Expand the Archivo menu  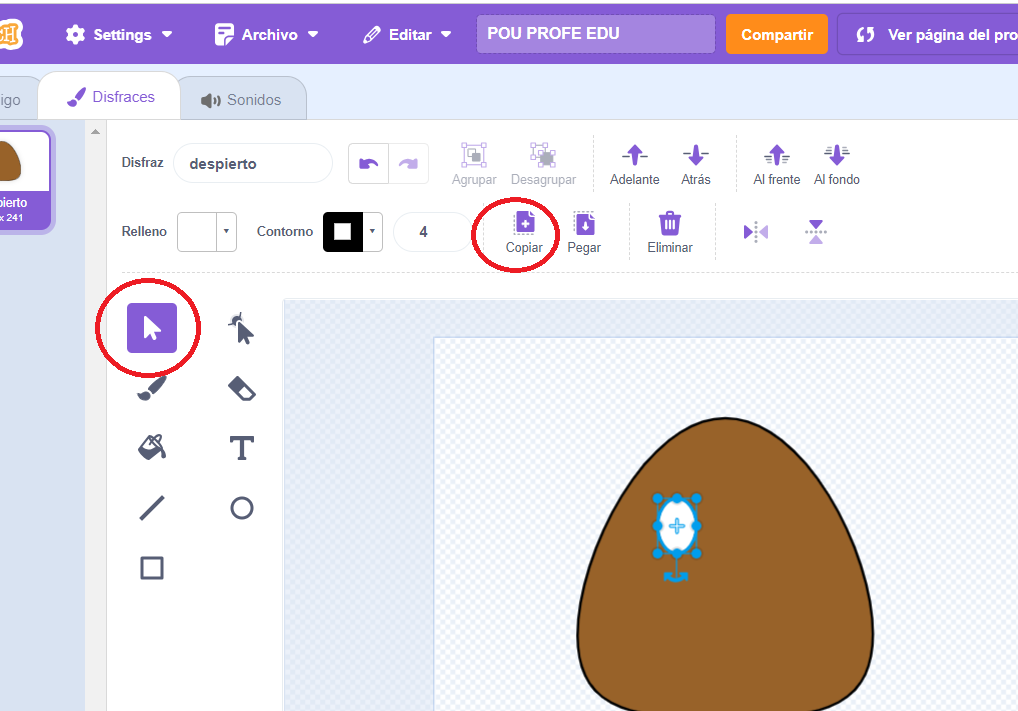(267, 34)
